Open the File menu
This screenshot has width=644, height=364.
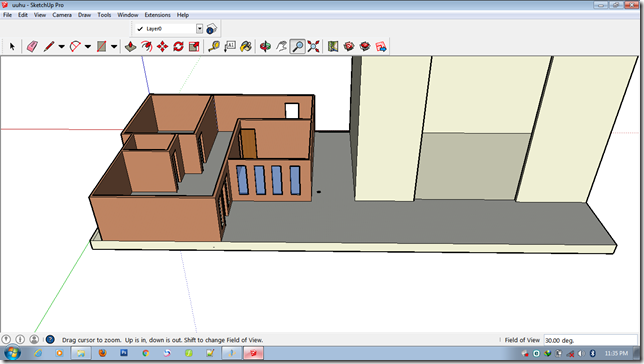(x=7, y=15)
